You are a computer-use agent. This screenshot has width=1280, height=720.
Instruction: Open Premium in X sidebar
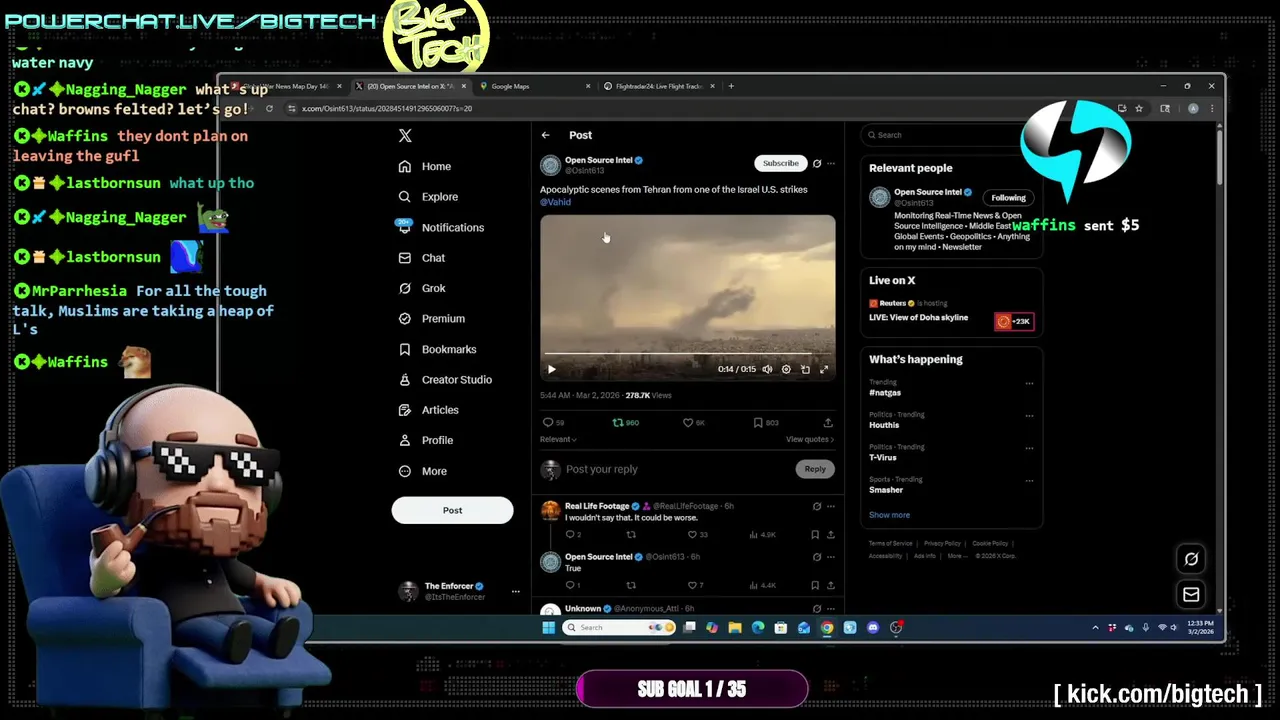pos(431,319)
